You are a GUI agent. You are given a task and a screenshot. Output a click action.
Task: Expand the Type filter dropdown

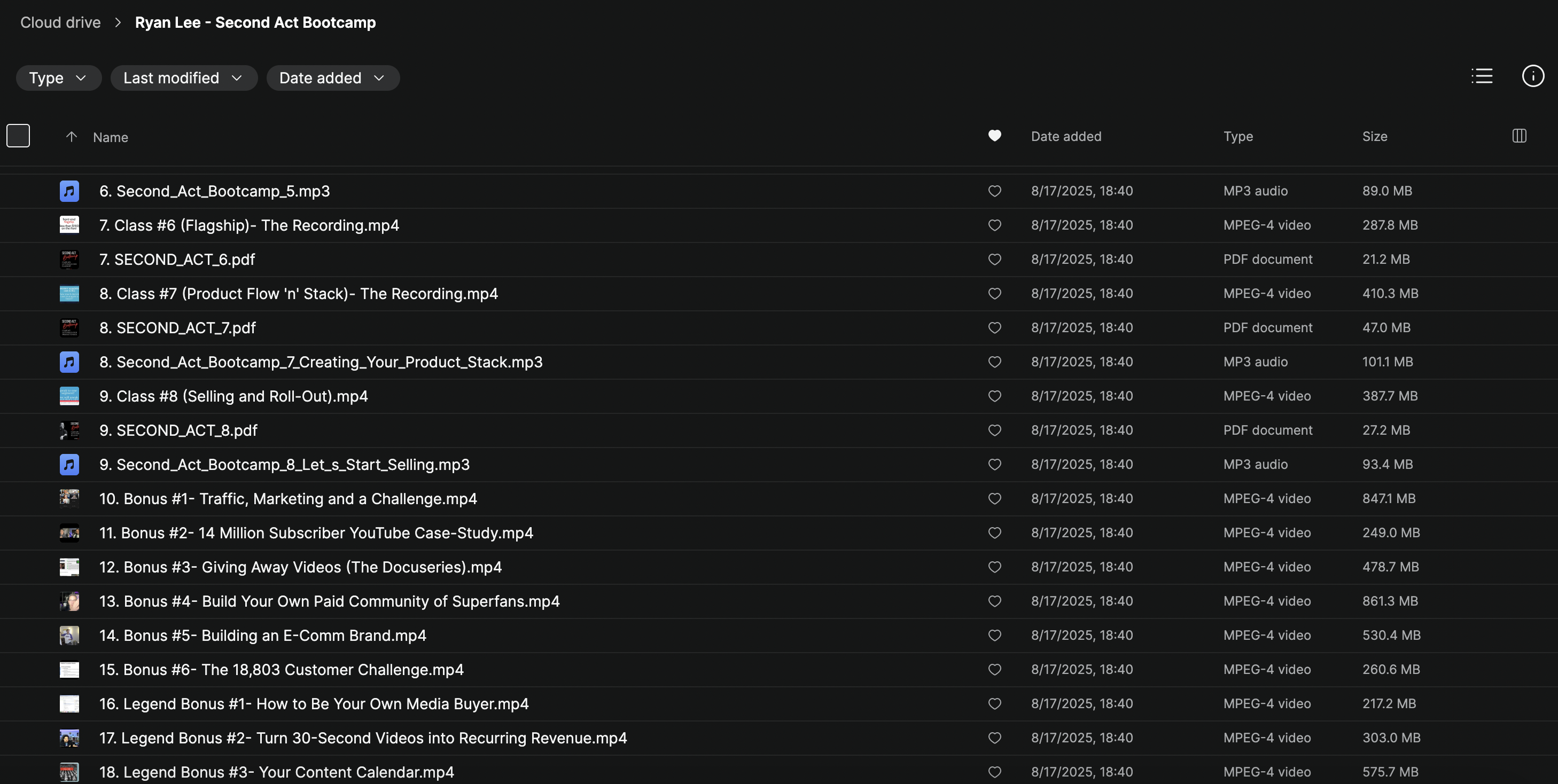58,78
